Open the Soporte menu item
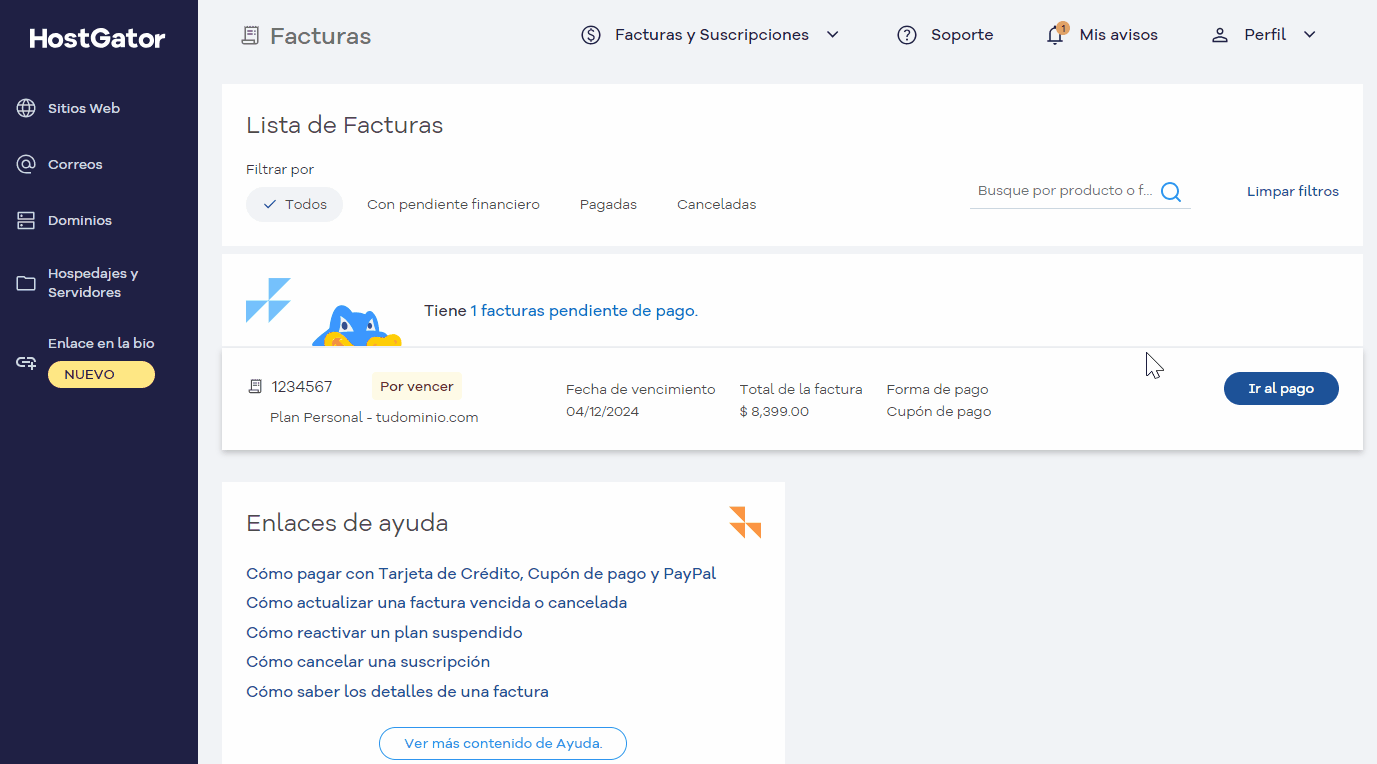 coord(962,35)
